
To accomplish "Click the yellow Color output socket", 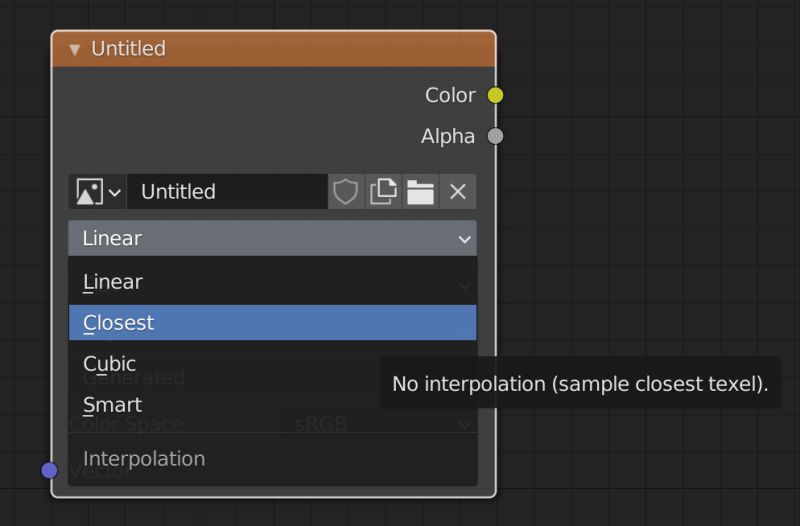I will (x=495, y=95).
